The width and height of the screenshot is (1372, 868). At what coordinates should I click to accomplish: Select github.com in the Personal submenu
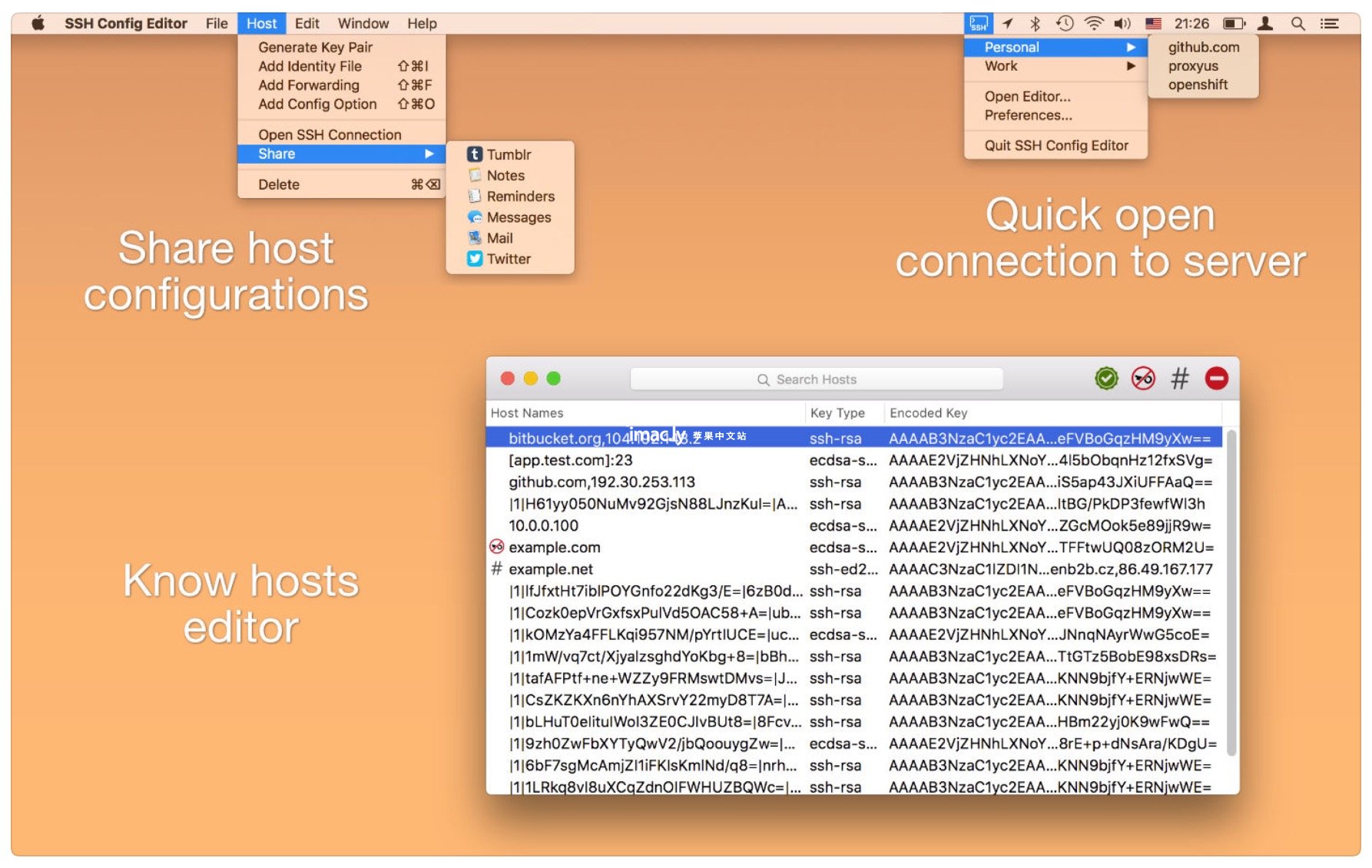click(1203, 47)
